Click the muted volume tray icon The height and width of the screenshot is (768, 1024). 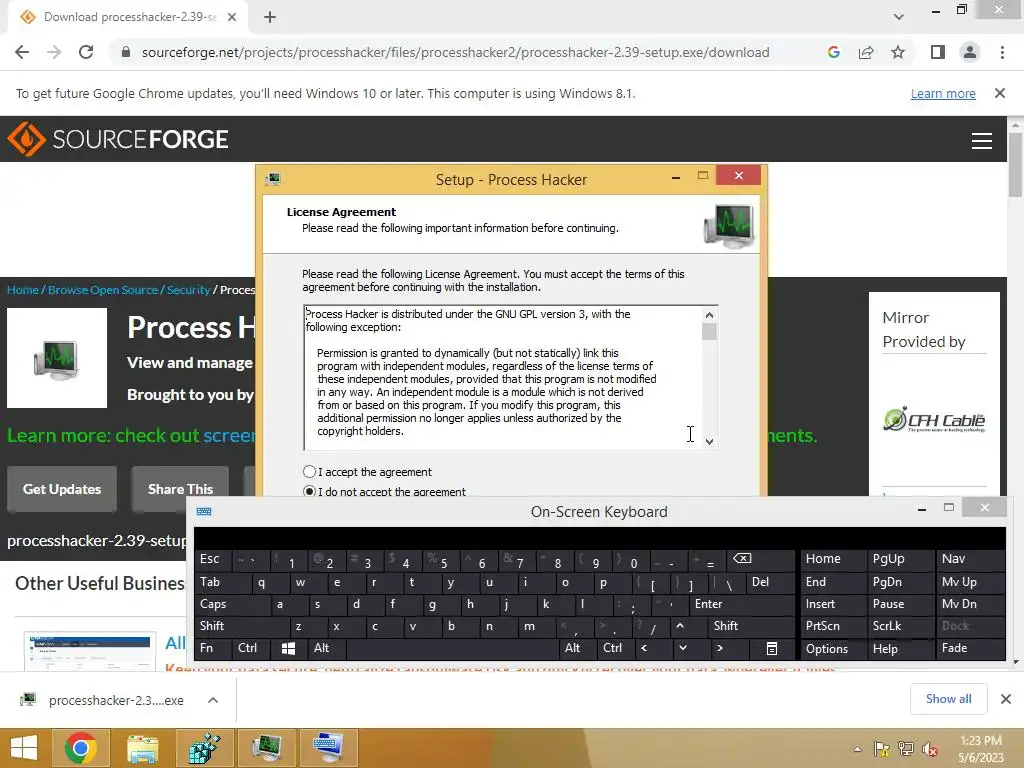[930, 749]
